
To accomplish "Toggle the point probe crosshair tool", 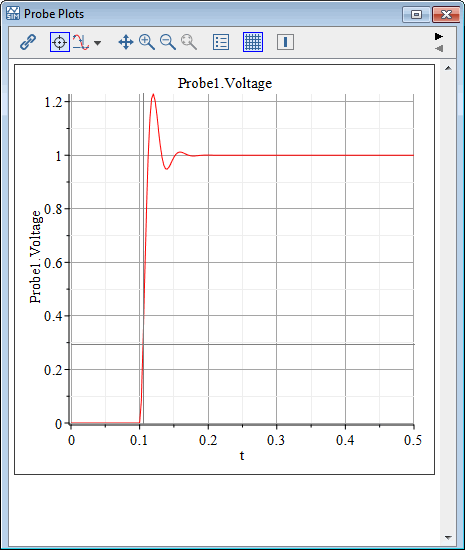I will 60,42.
